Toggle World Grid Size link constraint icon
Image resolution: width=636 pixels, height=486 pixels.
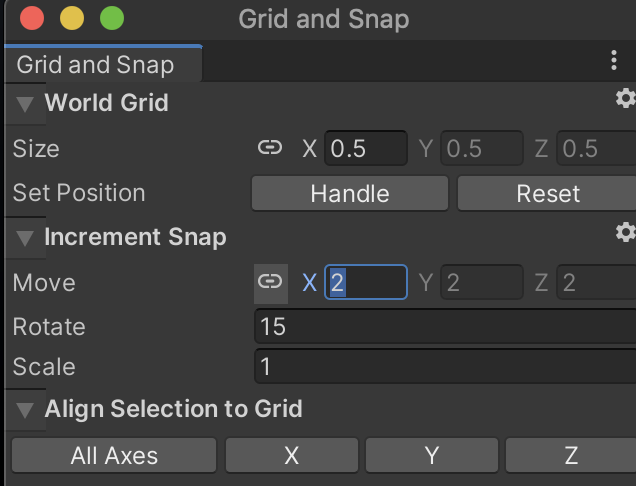point(270,148)
